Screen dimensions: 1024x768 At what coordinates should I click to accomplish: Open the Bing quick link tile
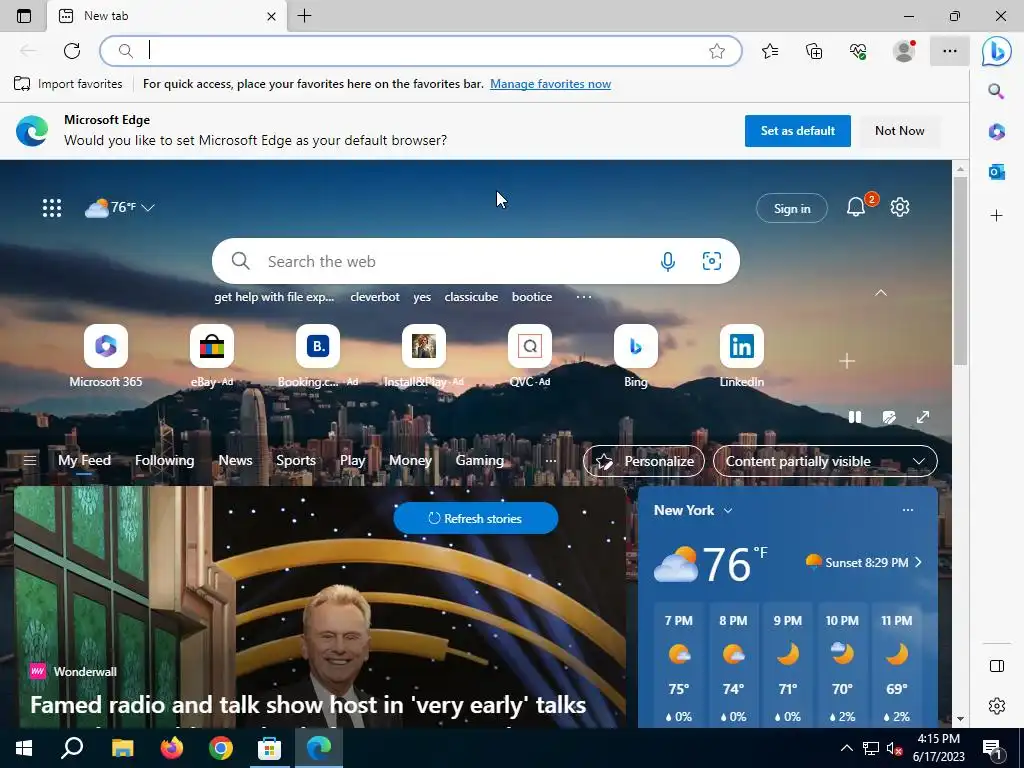coord(635,356)
